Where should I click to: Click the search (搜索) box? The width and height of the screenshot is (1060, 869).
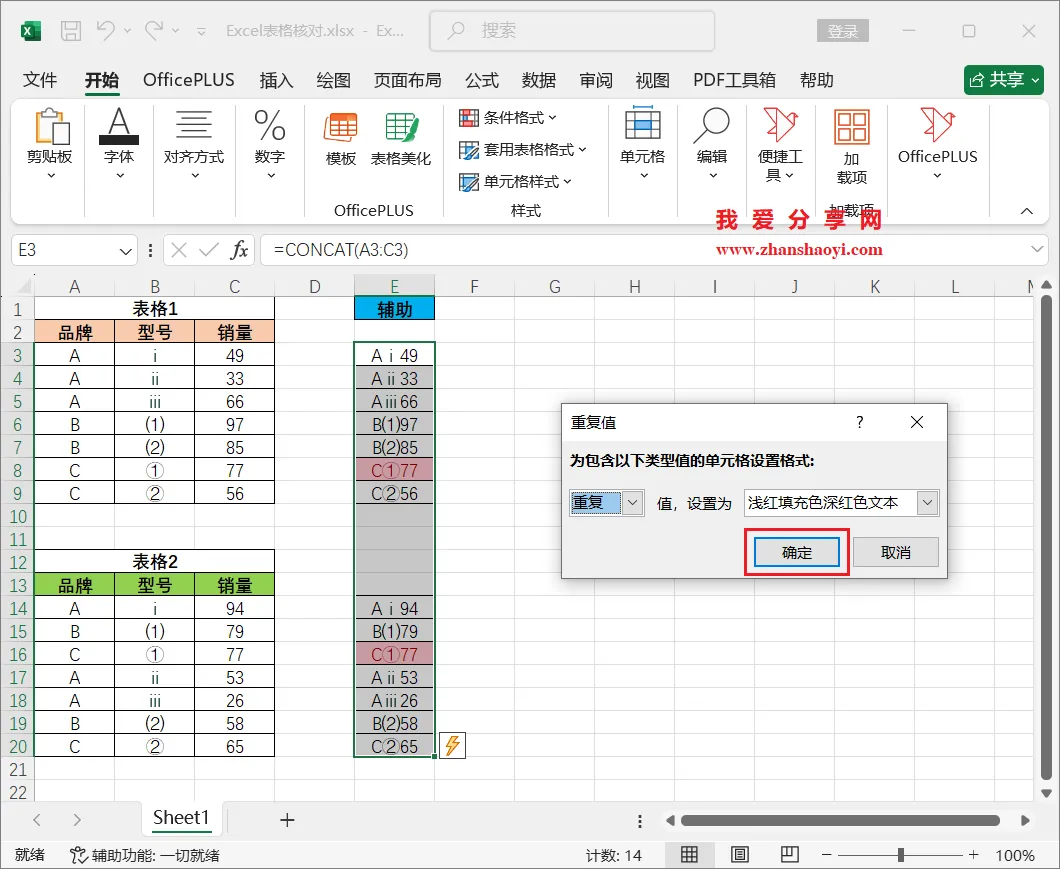pos(572,30)
